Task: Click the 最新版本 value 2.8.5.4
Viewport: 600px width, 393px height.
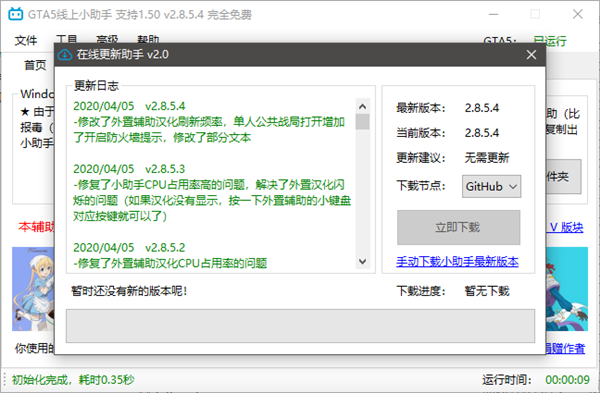Action: tap(482, 108)
